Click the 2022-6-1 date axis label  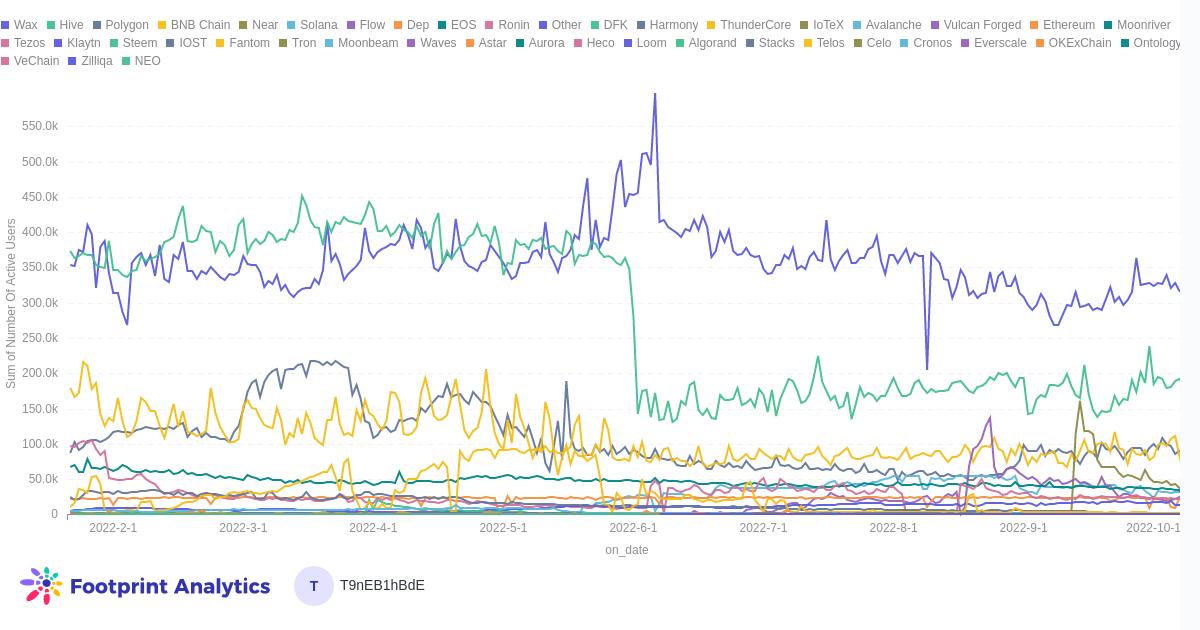point(633,528)
